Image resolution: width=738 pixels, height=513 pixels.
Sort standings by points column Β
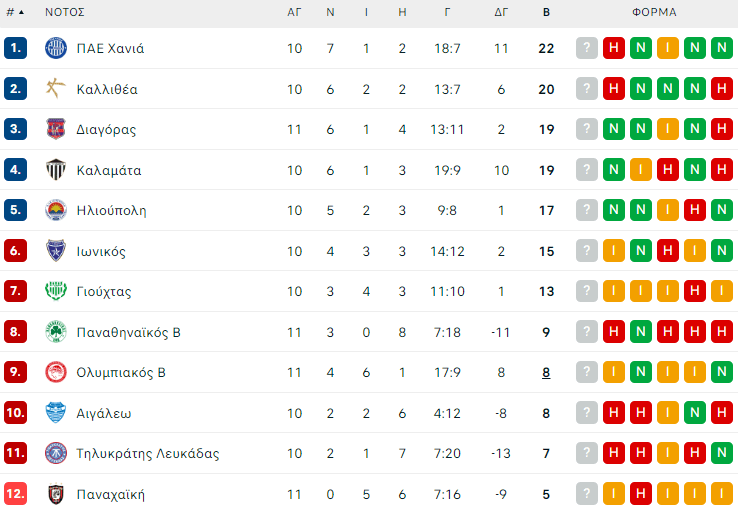tap(546, 13)
